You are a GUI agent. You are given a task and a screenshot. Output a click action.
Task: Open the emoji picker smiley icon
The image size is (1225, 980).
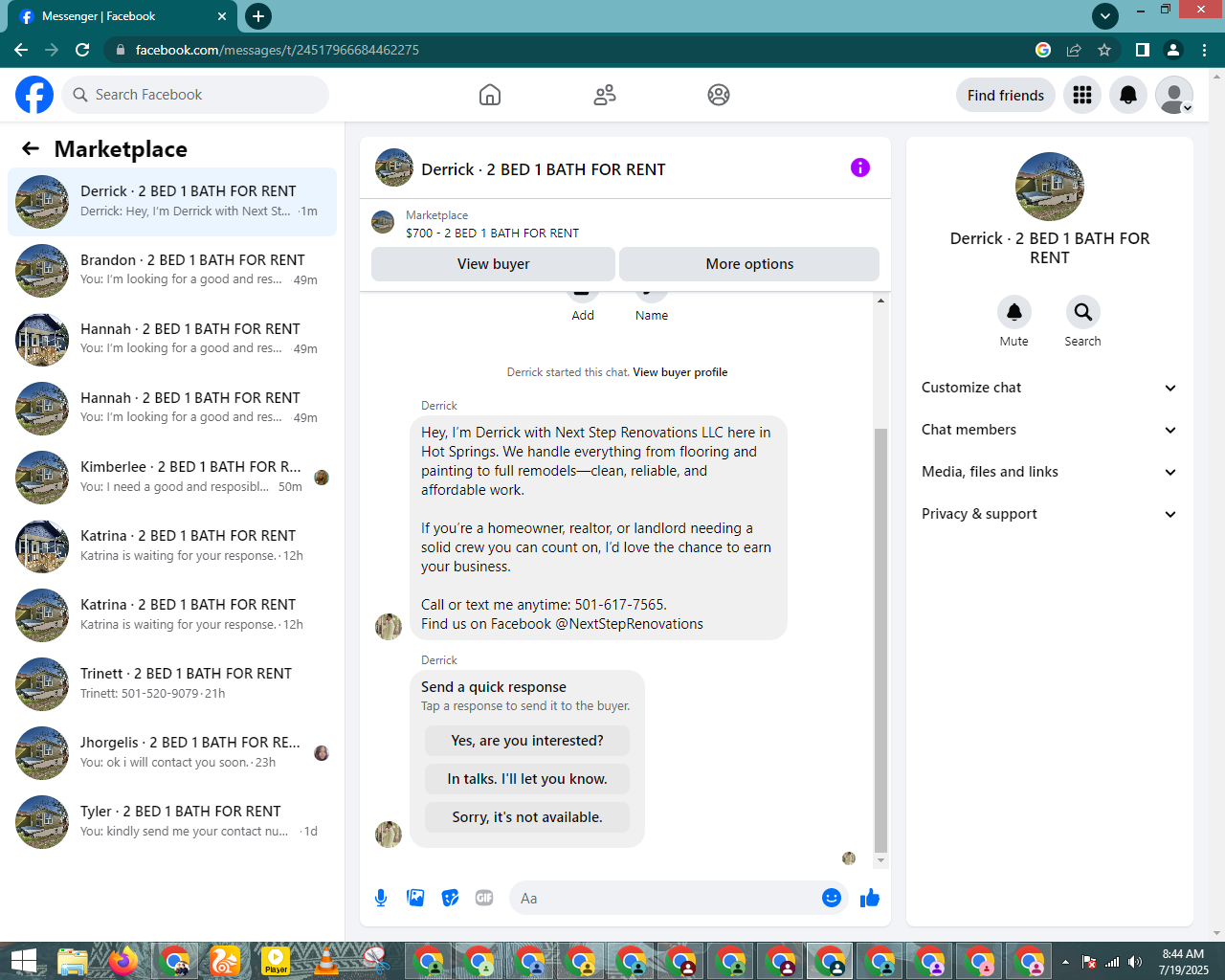coord(832,898)
